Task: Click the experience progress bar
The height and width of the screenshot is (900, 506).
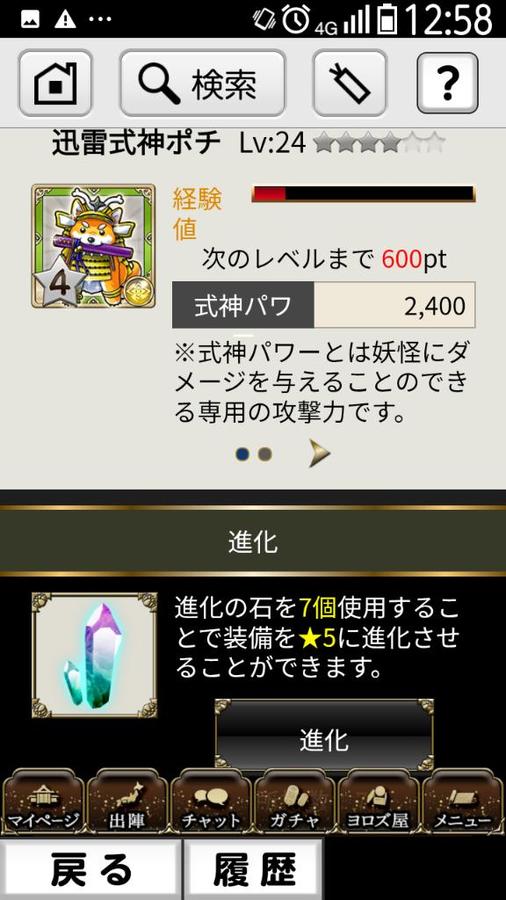Action: [364, 193]
